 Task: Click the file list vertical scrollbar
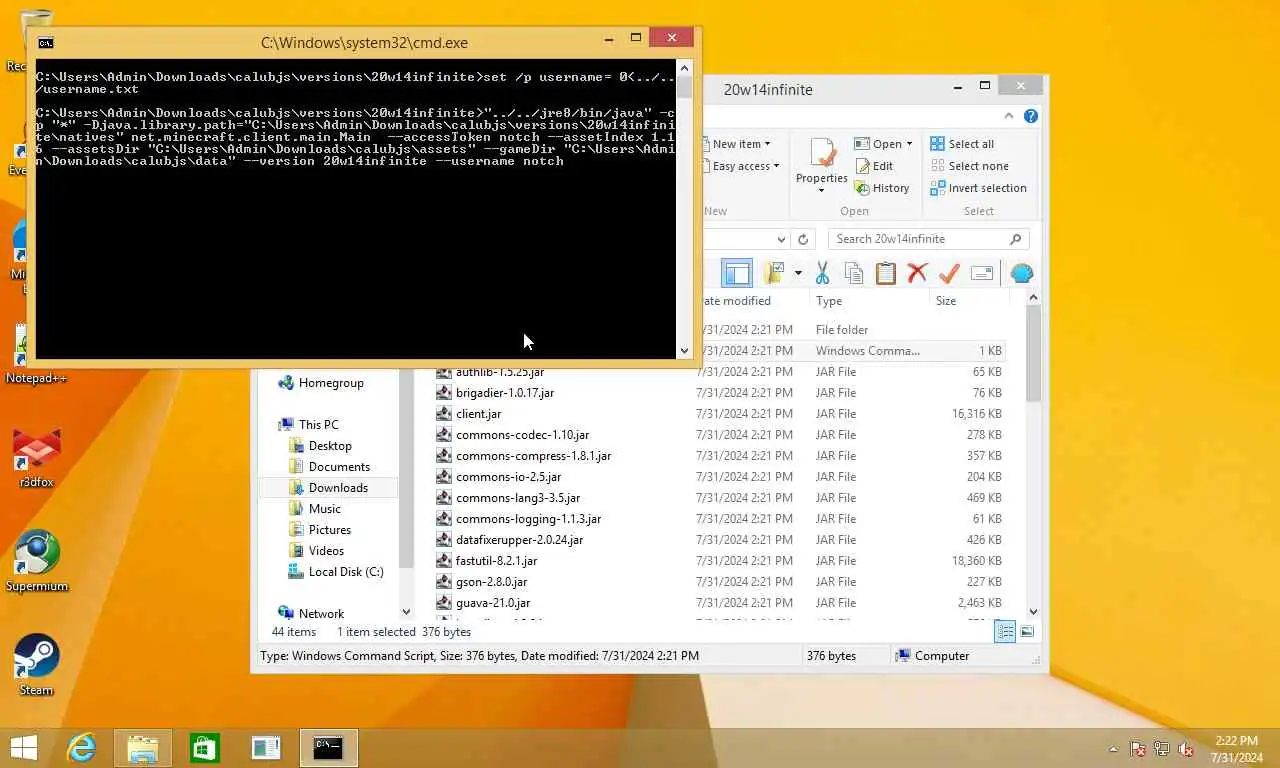point(1033,354)
